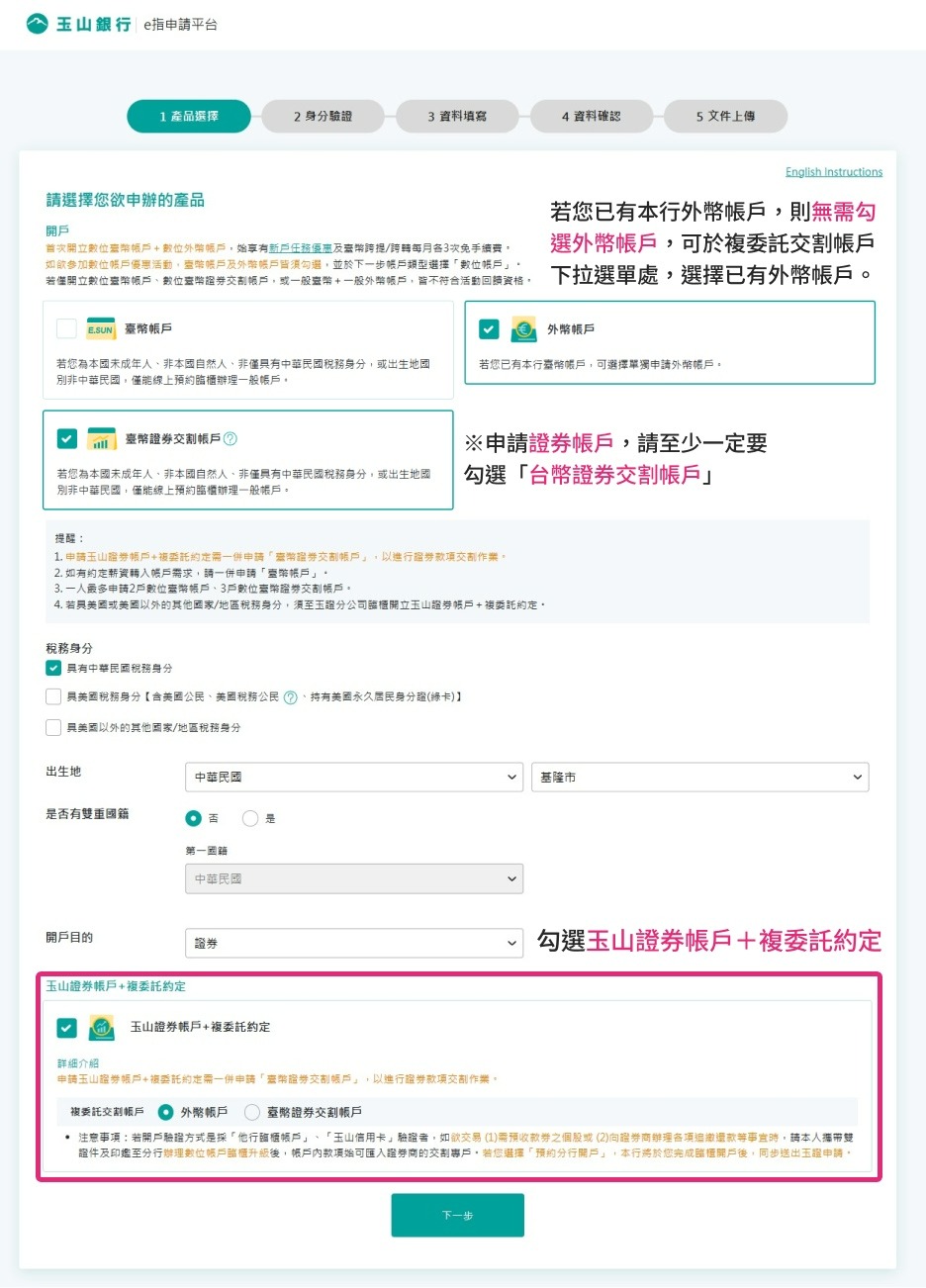Enable the 臺幣帳戶 checkbox
Image resolution: width=926 pixels, height=1288 pixels.
tap(67, 326)
